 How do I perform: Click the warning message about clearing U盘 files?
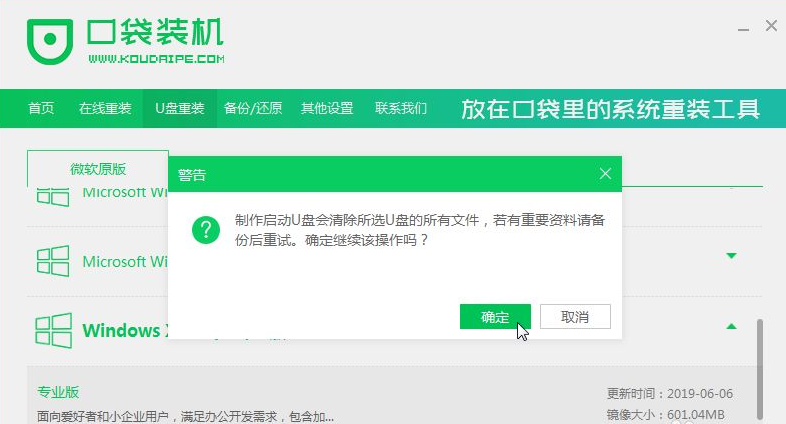click(x=420, y=230)
